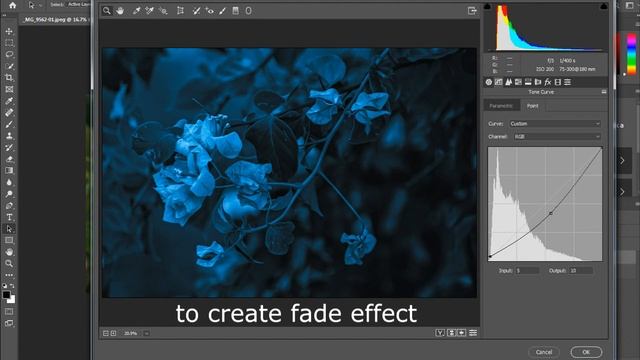The width and height of the screenshot is (640, 360).
Task: Open the Tone Curve panel options menu
Action: pyautogui.click(x=604, y=92)
